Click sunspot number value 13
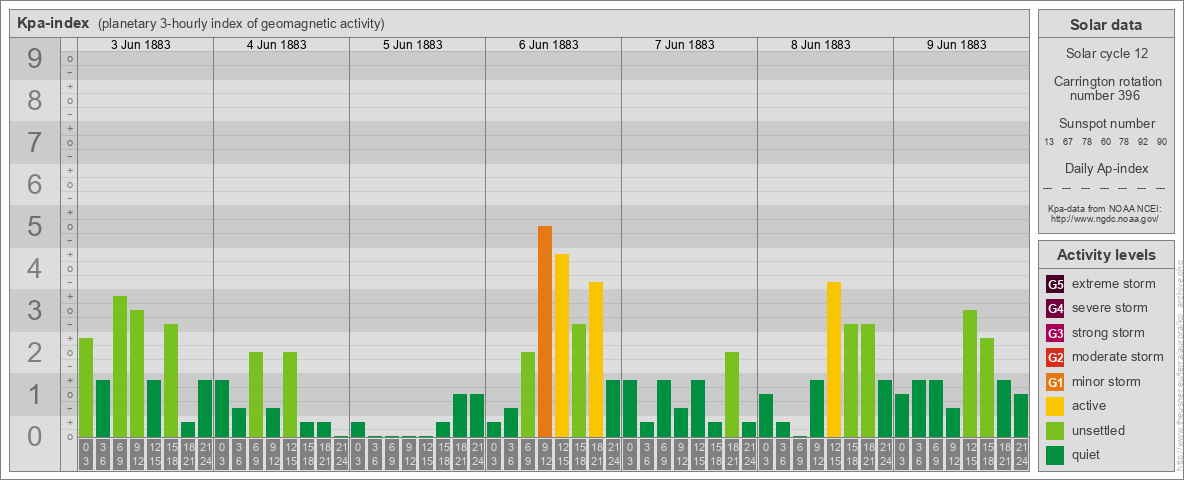 pos(1050,142)
